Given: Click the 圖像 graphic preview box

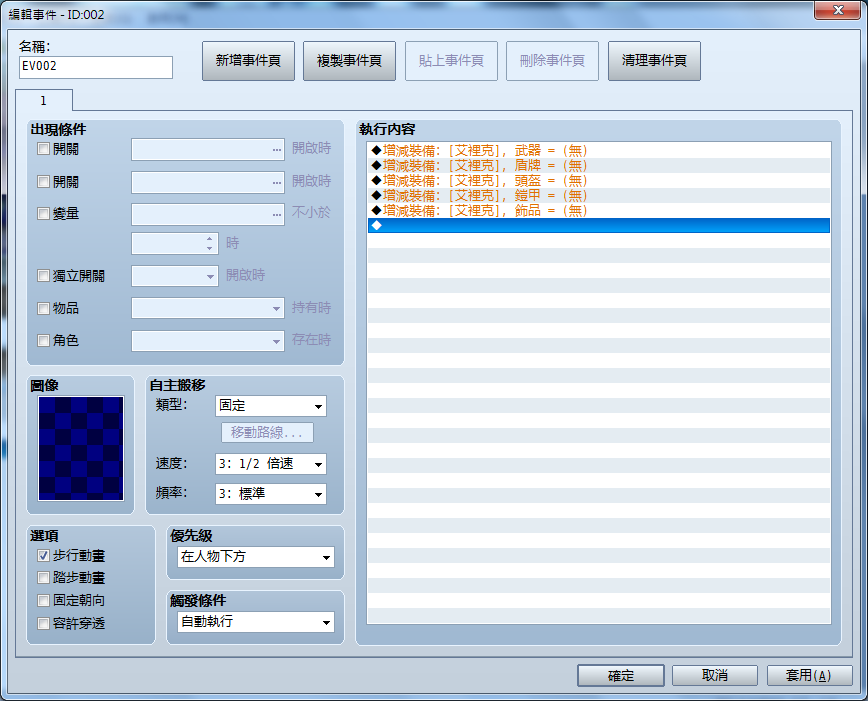Looking at the screenshot, I should [81, 449].
